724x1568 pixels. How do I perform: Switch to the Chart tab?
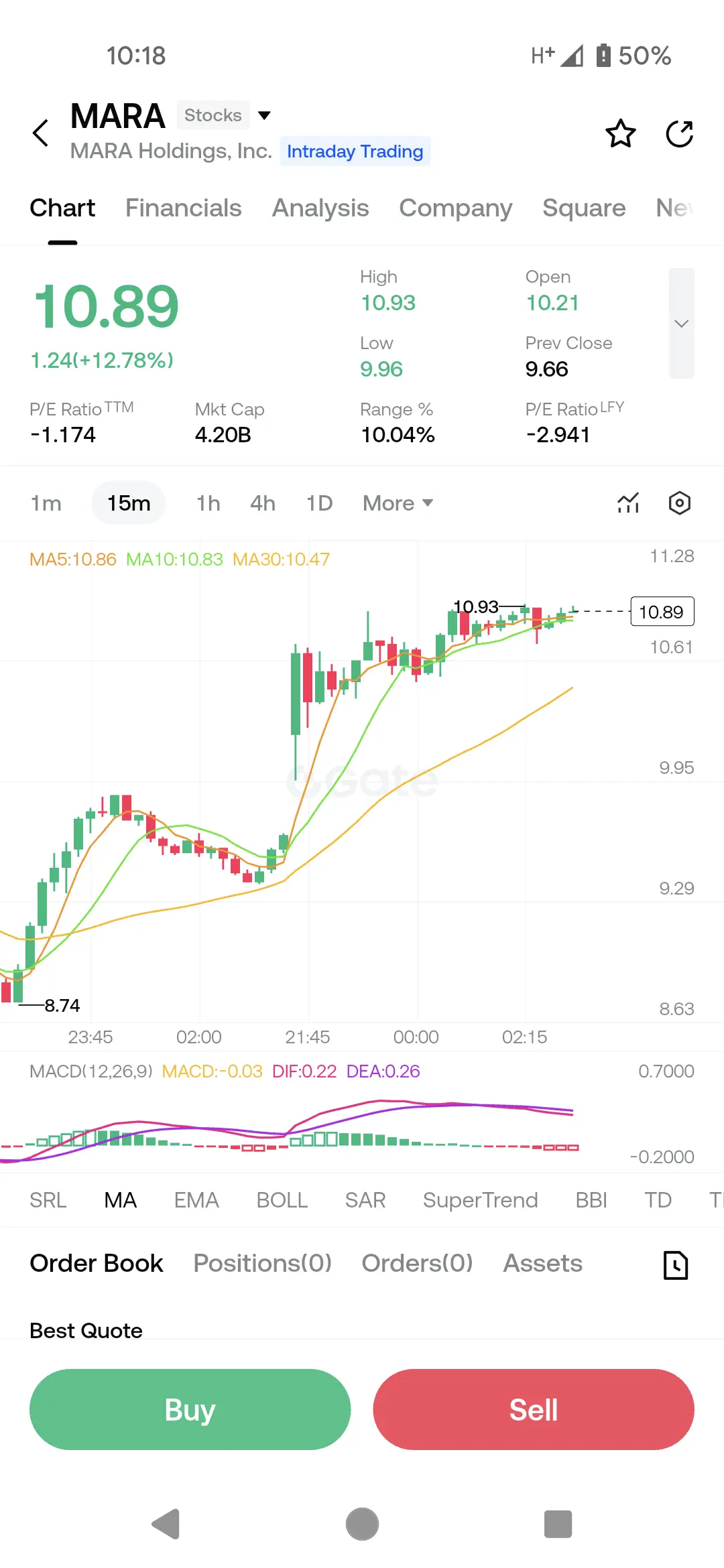coord(62,208)
